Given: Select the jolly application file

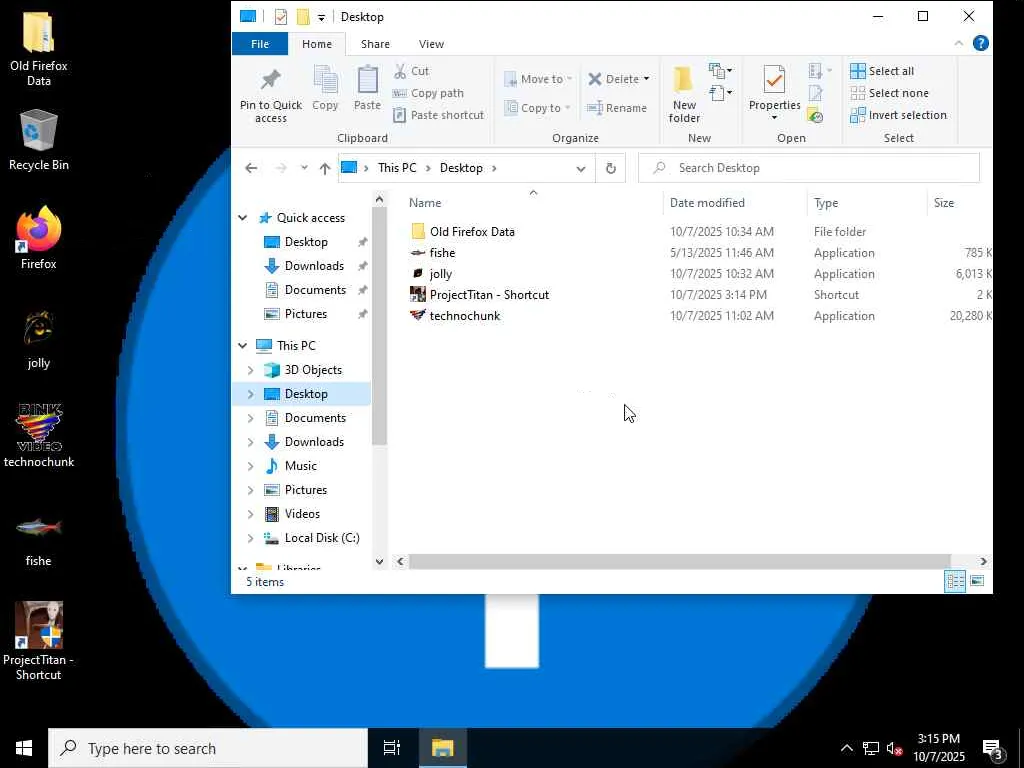Looking at the screenshot, I should [697, 274].
